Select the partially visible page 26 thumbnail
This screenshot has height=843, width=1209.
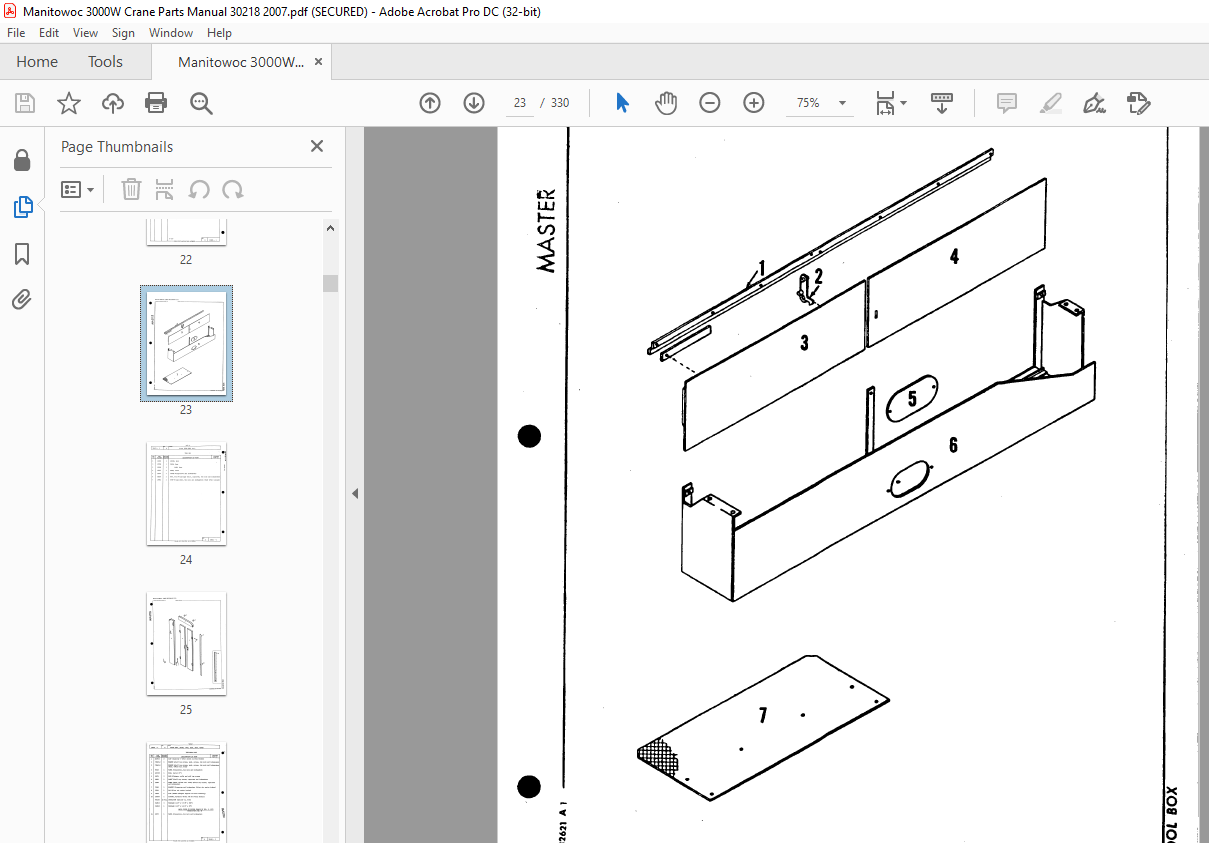point(186,792)
